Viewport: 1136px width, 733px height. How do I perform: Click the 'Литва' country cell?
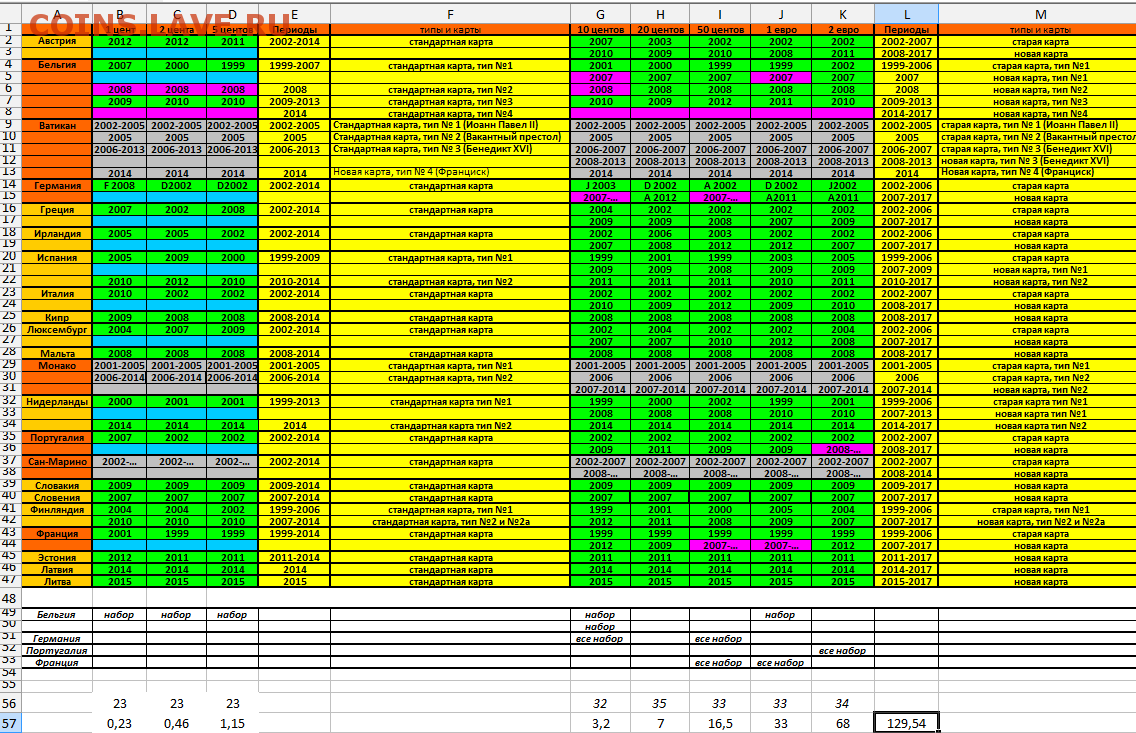57,582
